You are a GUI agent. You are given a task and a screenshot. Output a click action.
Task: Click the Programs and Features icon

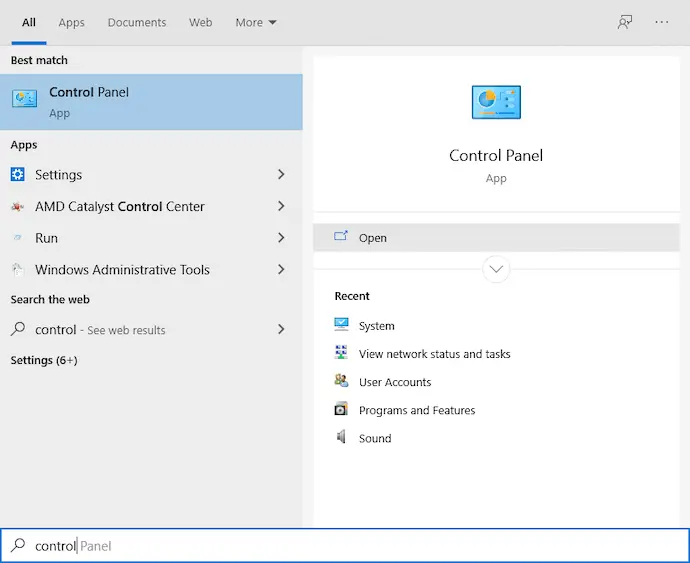(x=341, y=409)
